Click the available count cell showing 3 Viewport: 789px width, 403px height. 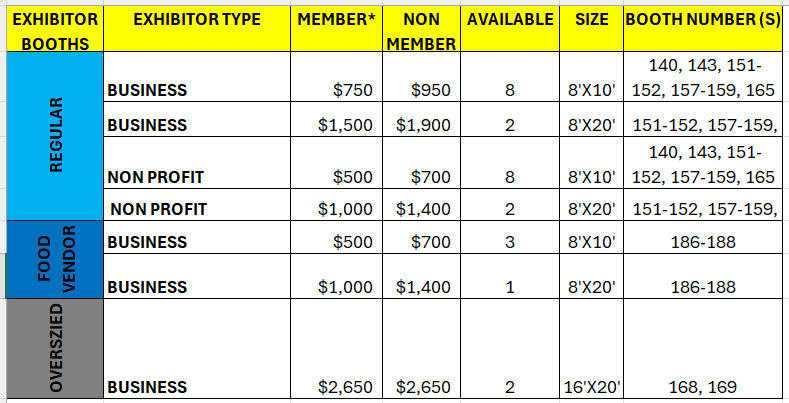(510, 237)
